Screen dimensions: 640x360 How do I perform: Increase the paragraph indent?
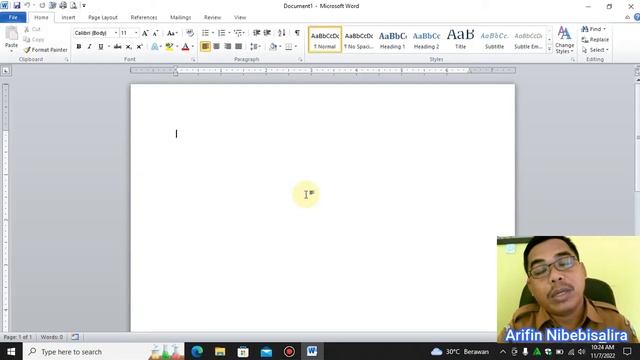[267, 33]
